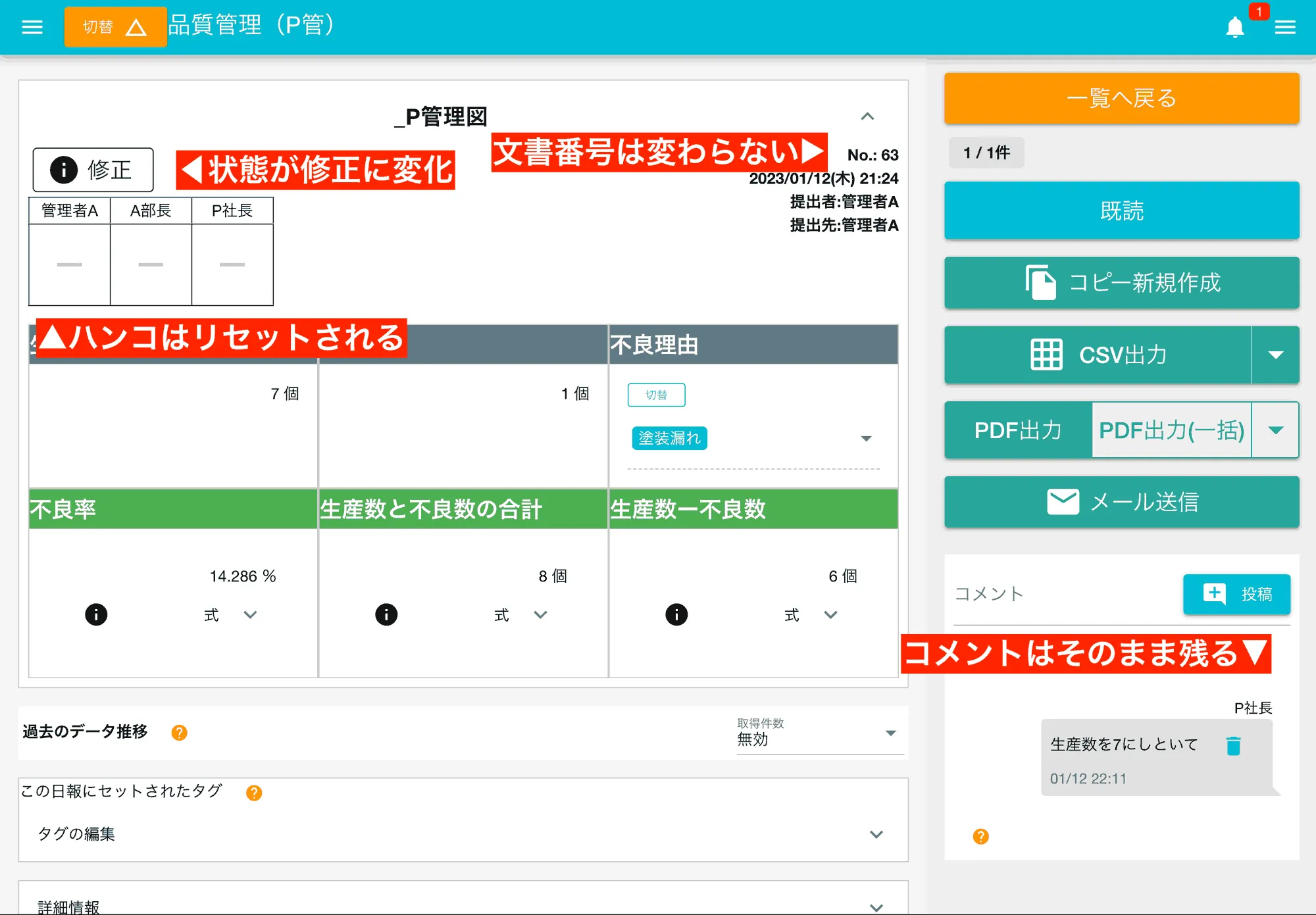Open the help icon next to この日報にセットされたタグ
Screen dimensions: 1316x915
pos(253,793)
